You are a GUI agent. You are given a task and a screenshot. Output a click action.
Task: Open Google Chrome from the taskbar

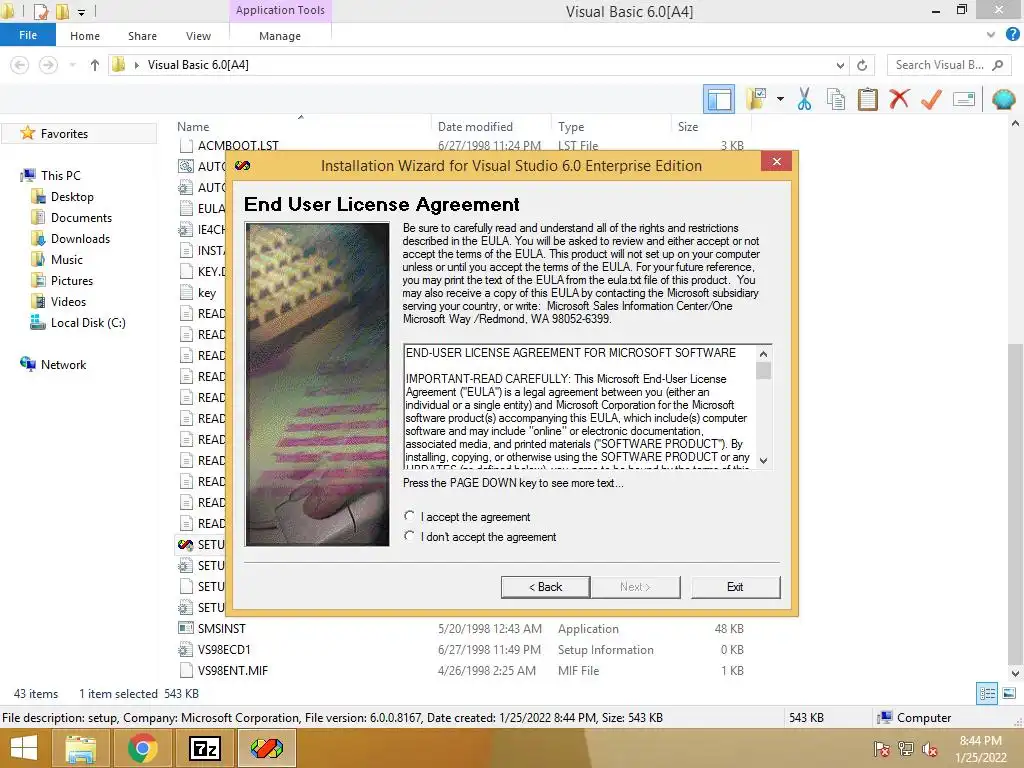pos(142,748)
